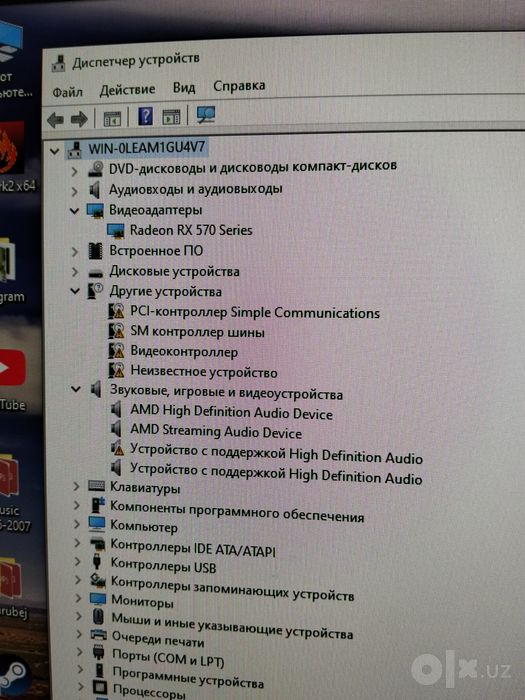Screen dimensions: 525x700
Task: Open Steam icon on the desktop
Action: pyautogui.click(x=13, y=674)
